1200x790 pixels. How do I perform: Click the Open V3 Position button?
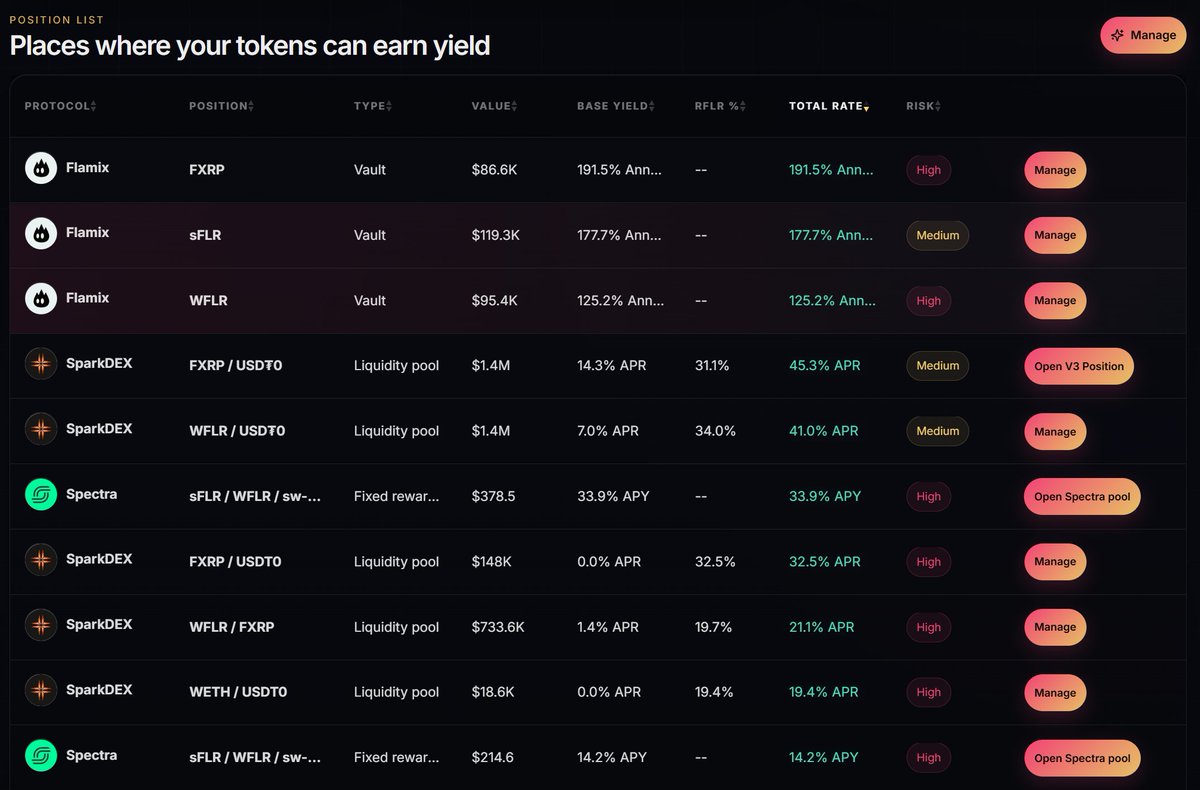(1079, 366)
